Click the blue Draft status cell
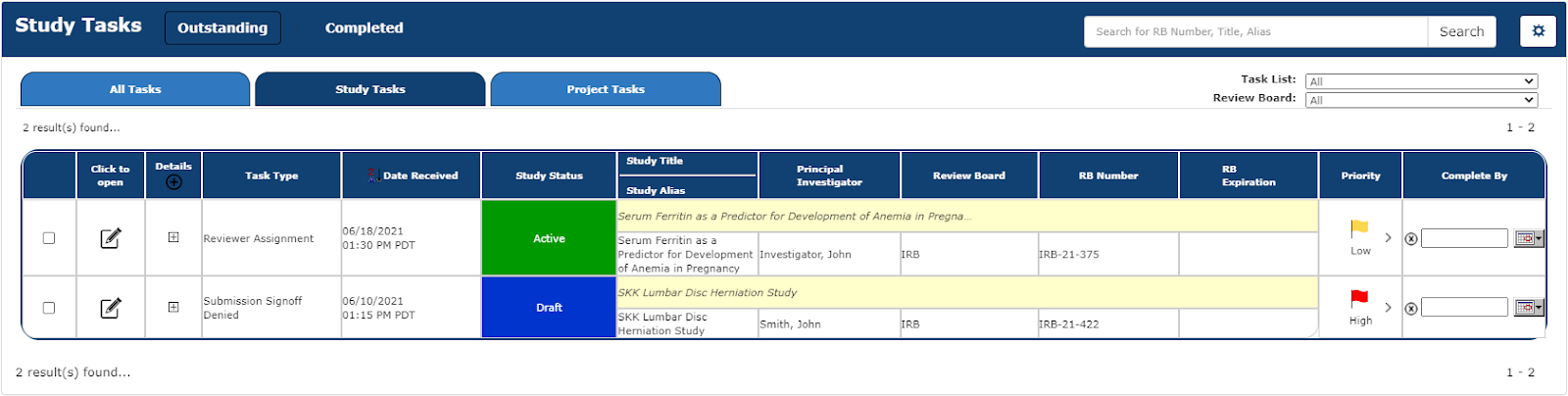This screenshot has height=396, width=1568. [x=549, y=307]
